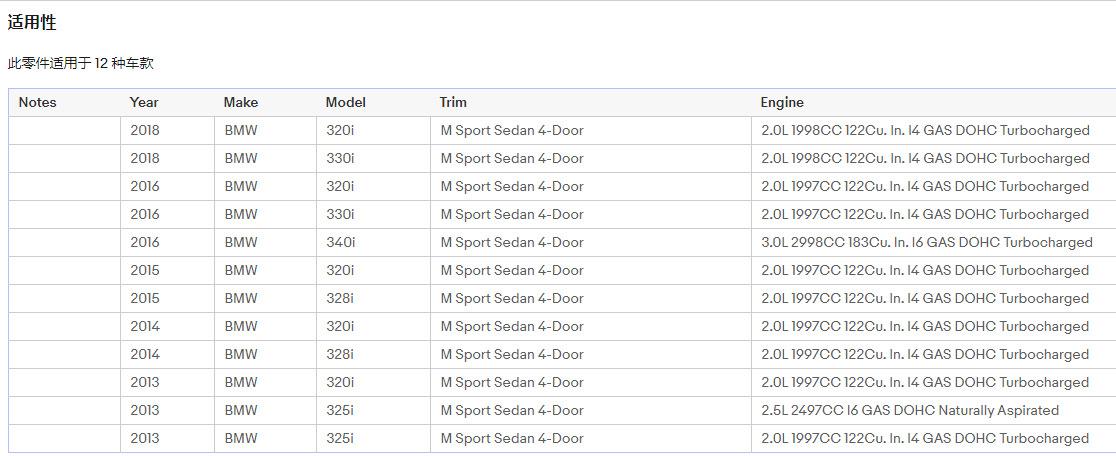Image resolution: width=1116 pixels, height=456 pixels.
Task: Click the 3.0L 2998CC I6 engine cell
Action: point(926,242)
